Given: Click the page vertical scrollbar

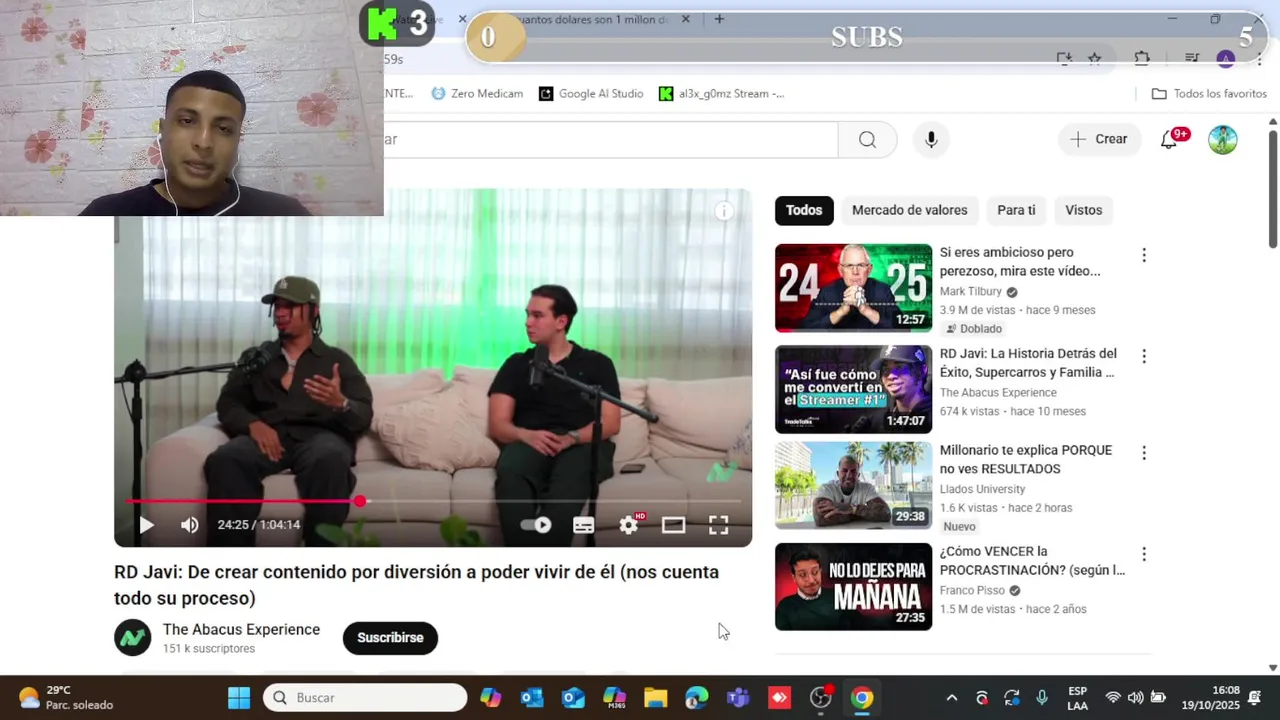Looking at the screenshot, I should click(x=1272, y=187).
